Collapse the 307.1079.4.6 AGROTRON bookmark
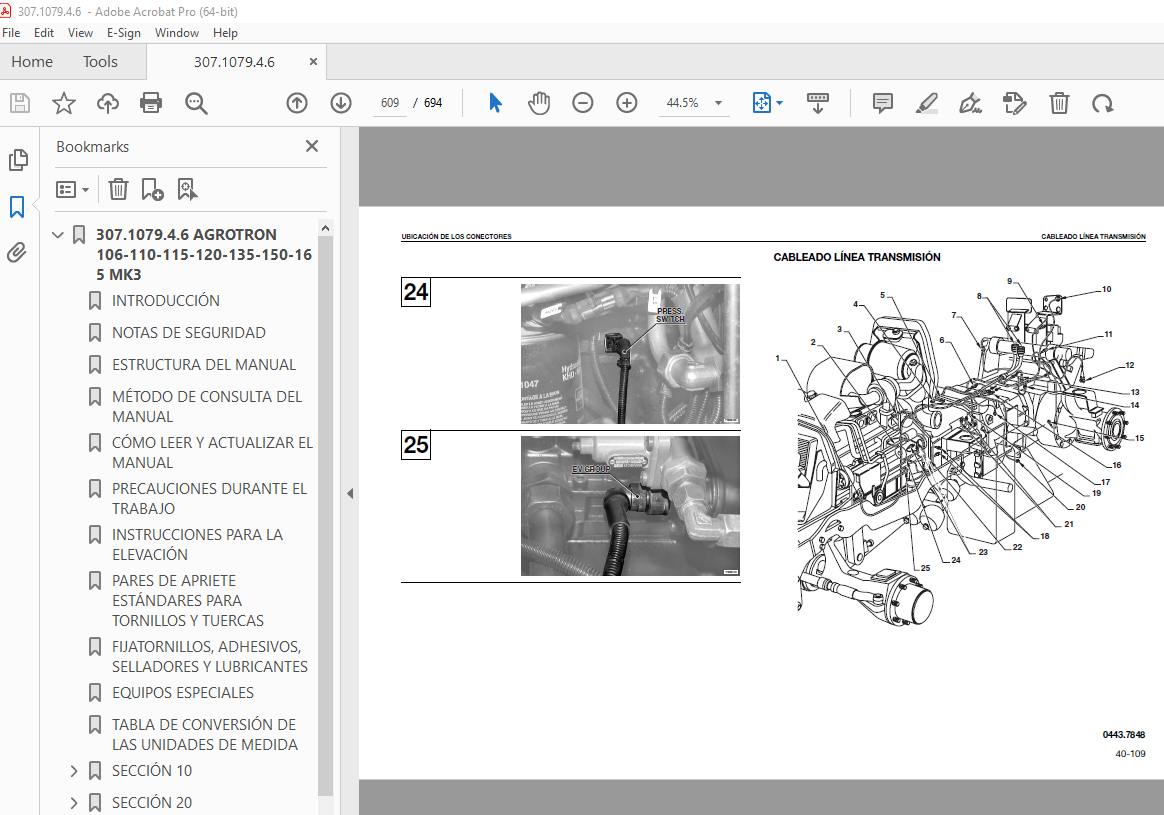The width and height of the screenshot is (1164, 815). 58,235
